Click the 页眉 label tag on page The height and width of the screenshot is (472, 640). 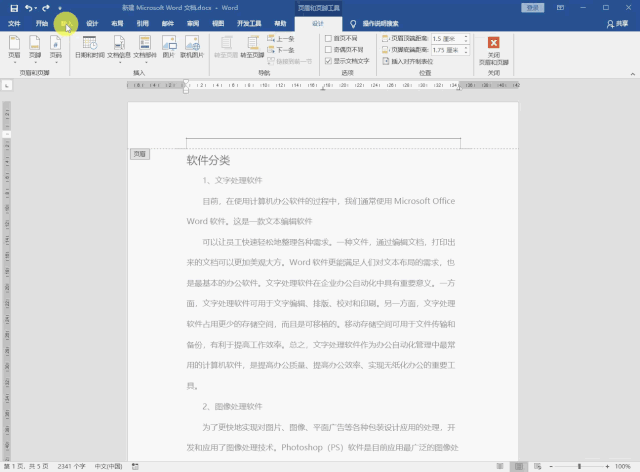point(140,154)
